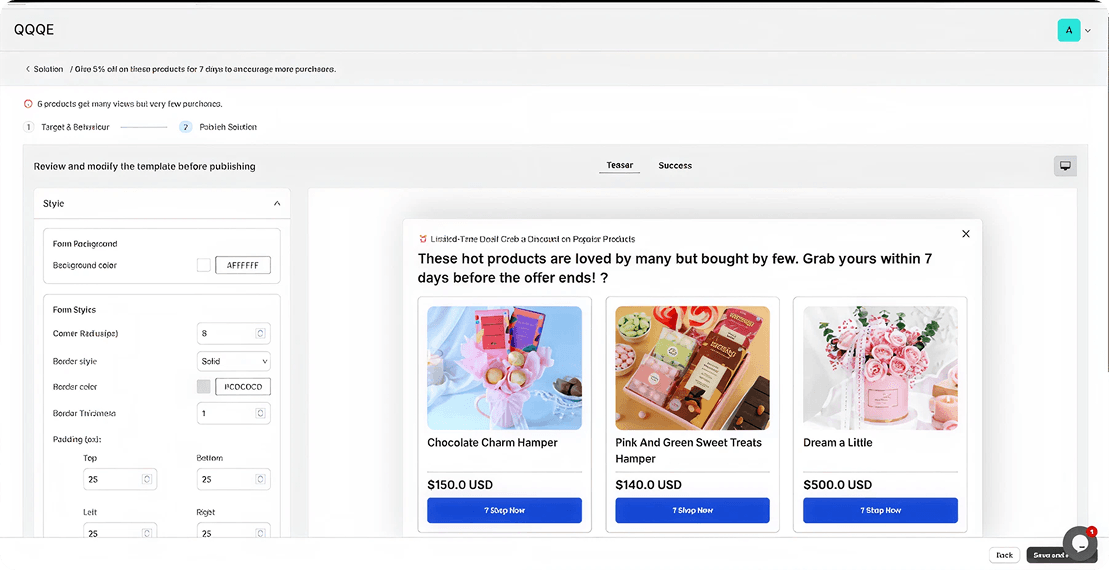This screenshot has width=1109, height=570.
Task: Click the Dream a Little product image
Action: coord(880,368)
